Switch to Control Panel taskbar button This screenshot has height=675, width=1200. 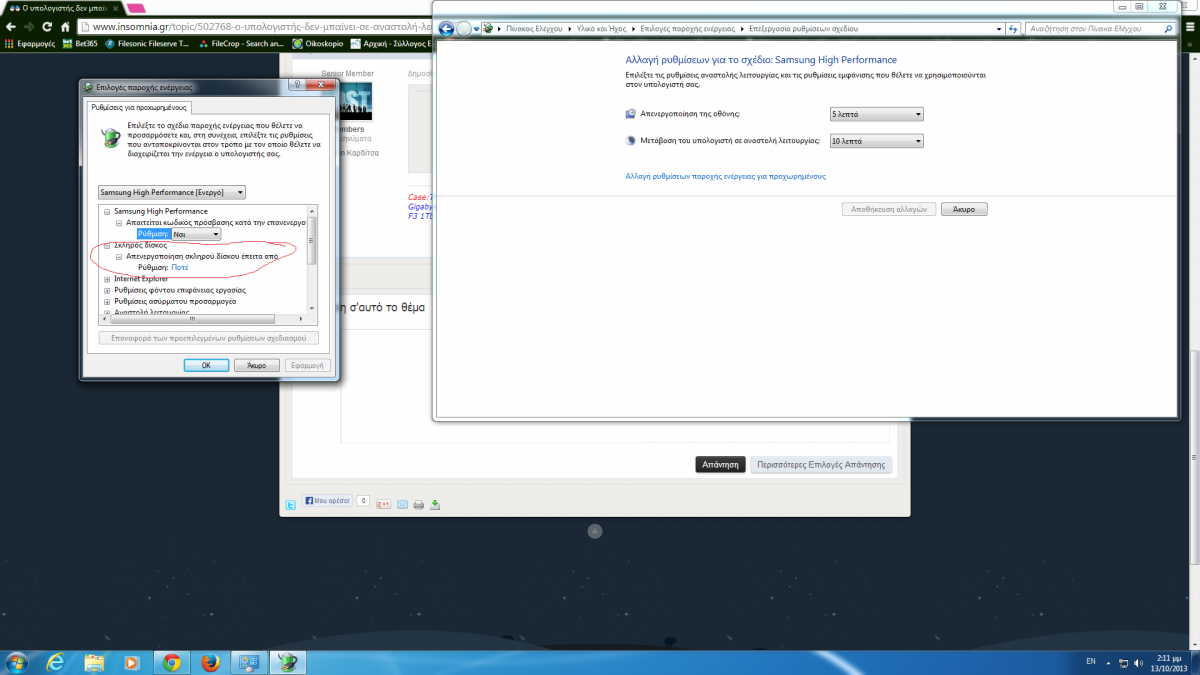click(x=249, y=662)
